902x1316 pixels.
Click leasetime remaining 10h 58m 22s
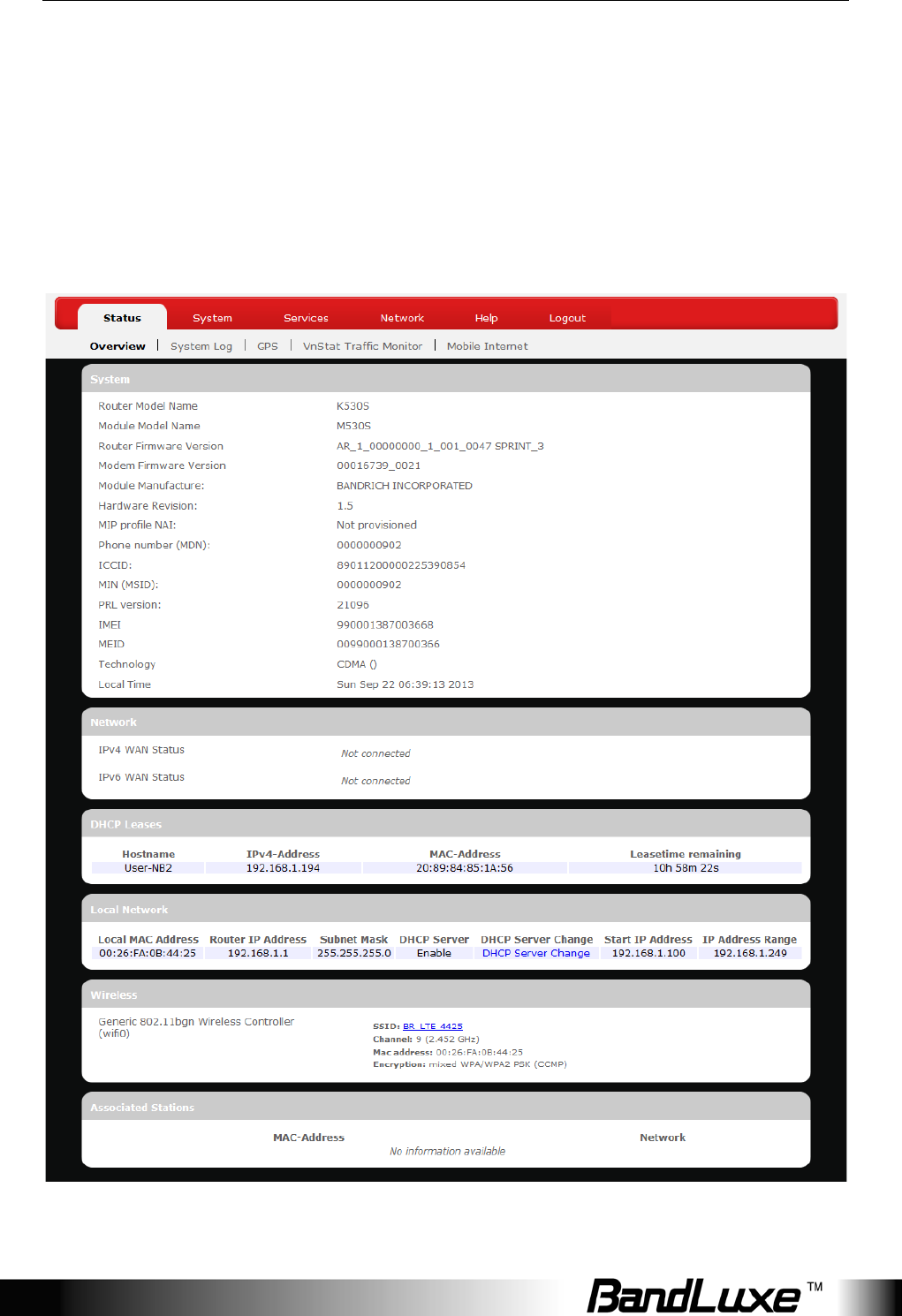[686, 868]
